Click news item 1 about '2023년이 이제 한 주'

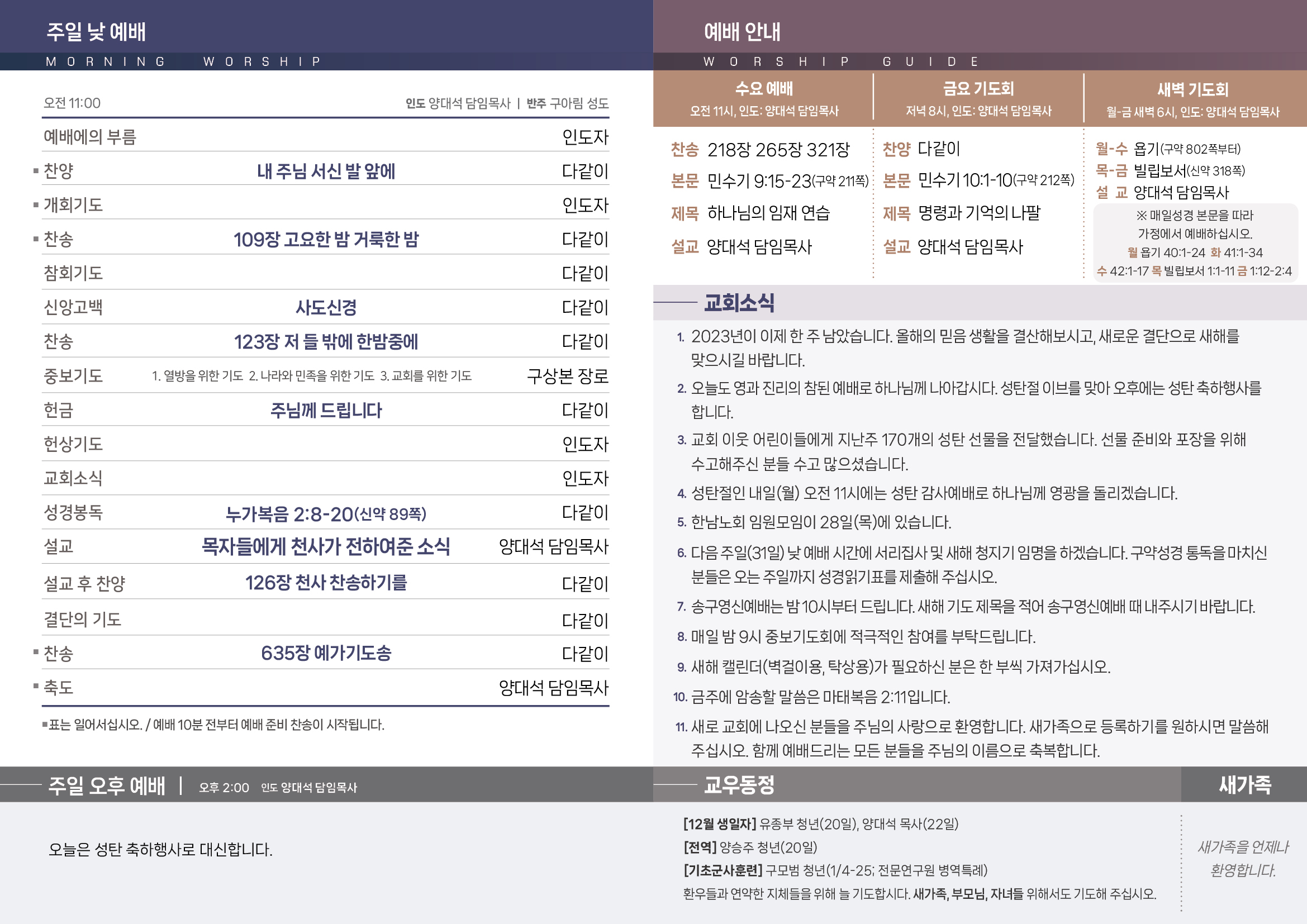click(959, 348)
